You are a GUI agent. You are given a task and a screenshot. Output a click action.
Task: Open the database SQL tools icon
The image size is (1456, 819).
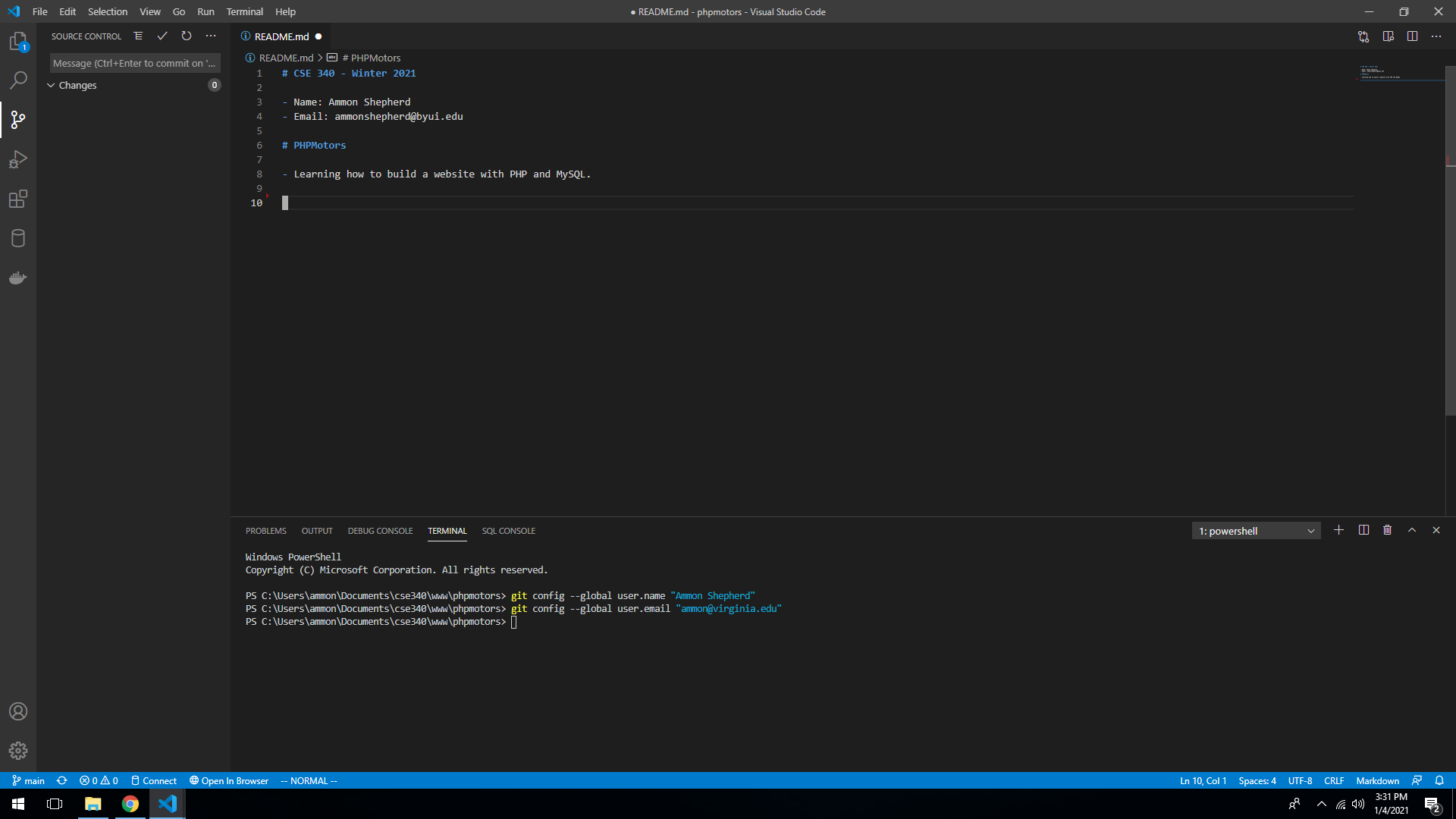[x=18, y=238]
